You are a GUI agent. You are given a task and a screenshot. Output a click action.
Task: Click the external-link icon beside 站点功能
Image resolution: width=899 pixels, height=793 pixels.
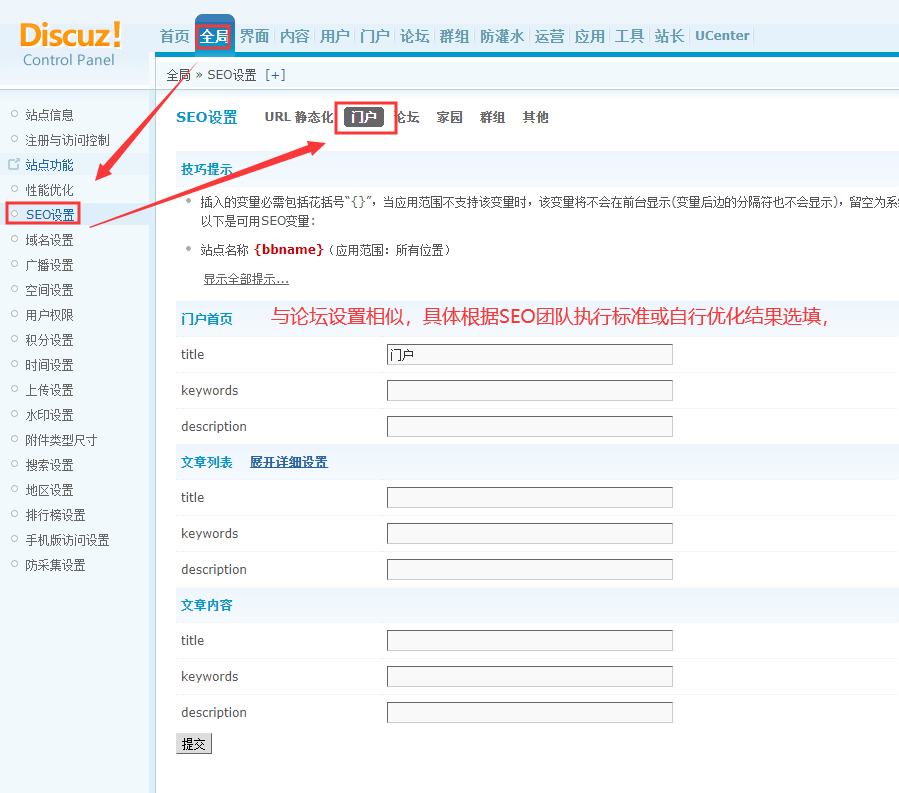tap(14, 165)
